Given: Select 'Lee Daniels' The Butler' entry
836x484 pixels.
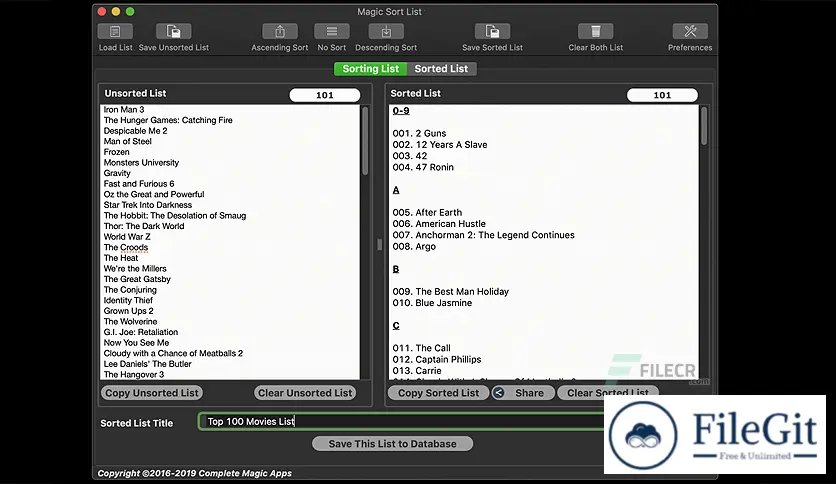Looking at the screenshot, I should coord(148,364).
